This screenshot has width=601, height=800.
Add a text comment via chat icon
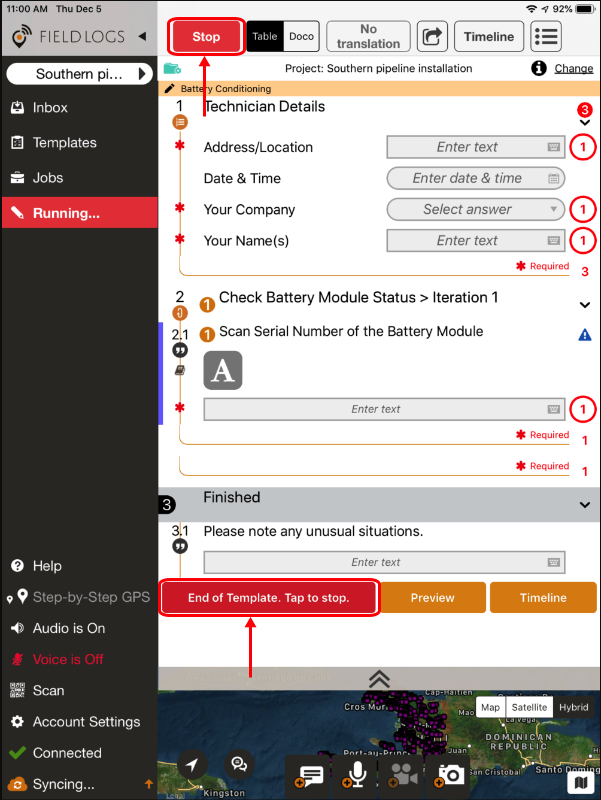coord(309,774)
